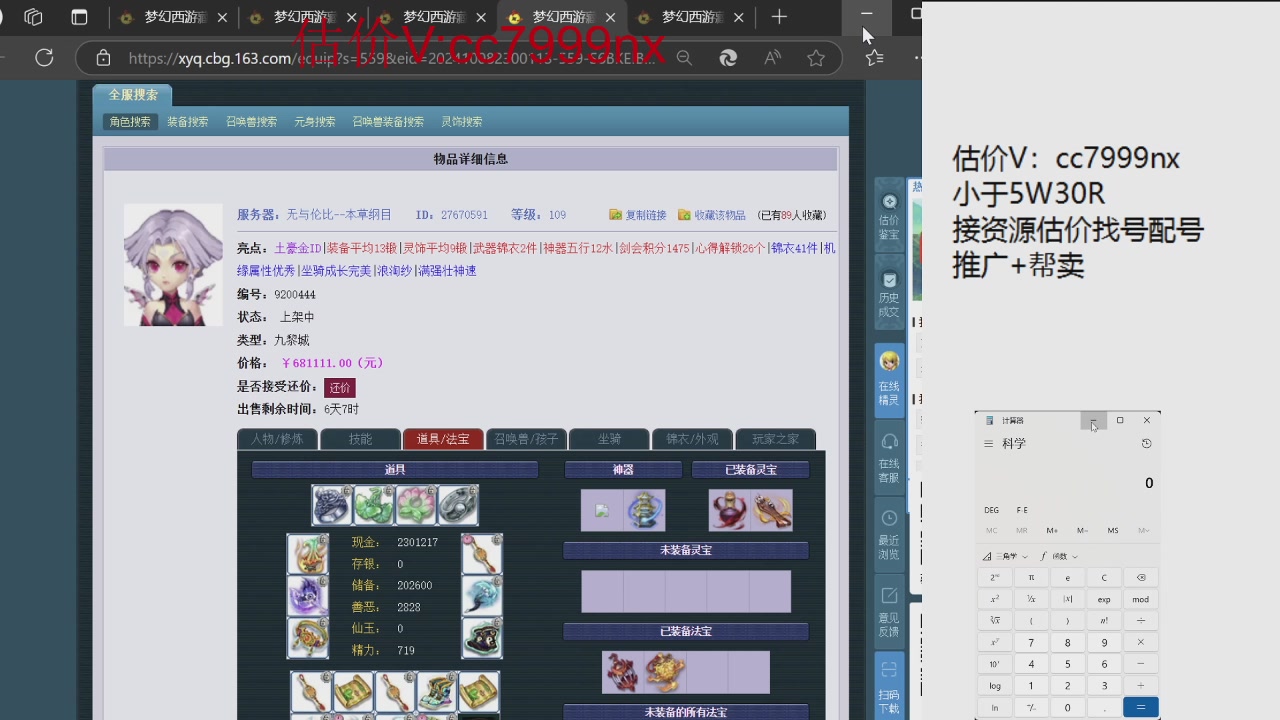1280x720 pixels.
Task: Click the pagoda artifact icon under 神器
Action: tap(644, 510)
